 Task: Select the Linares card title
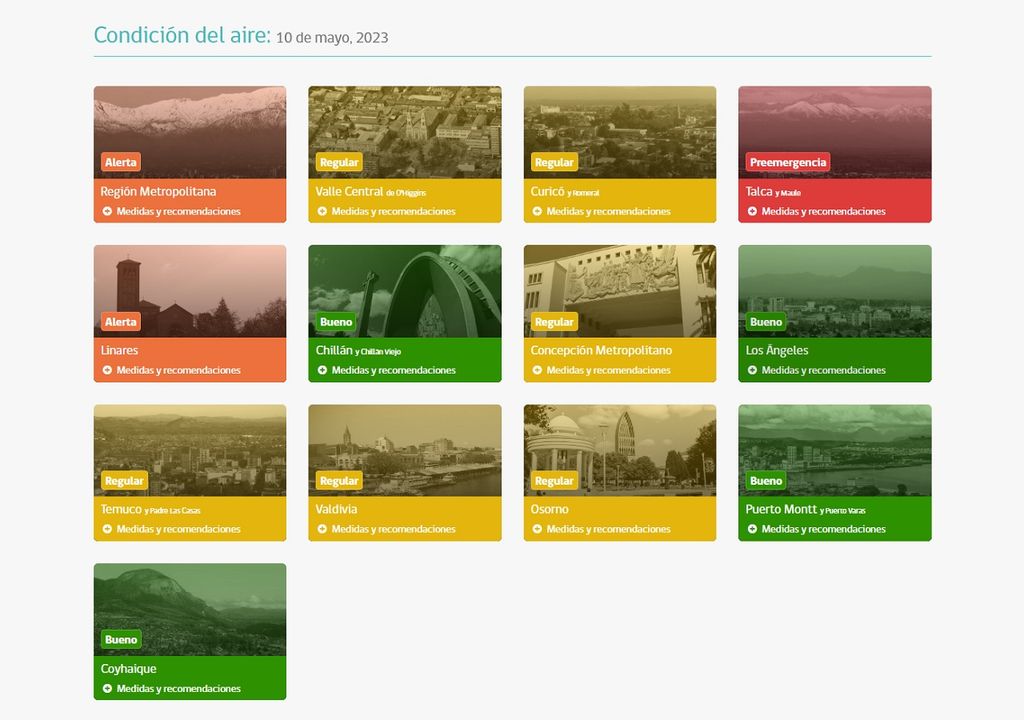click(120, 350)
